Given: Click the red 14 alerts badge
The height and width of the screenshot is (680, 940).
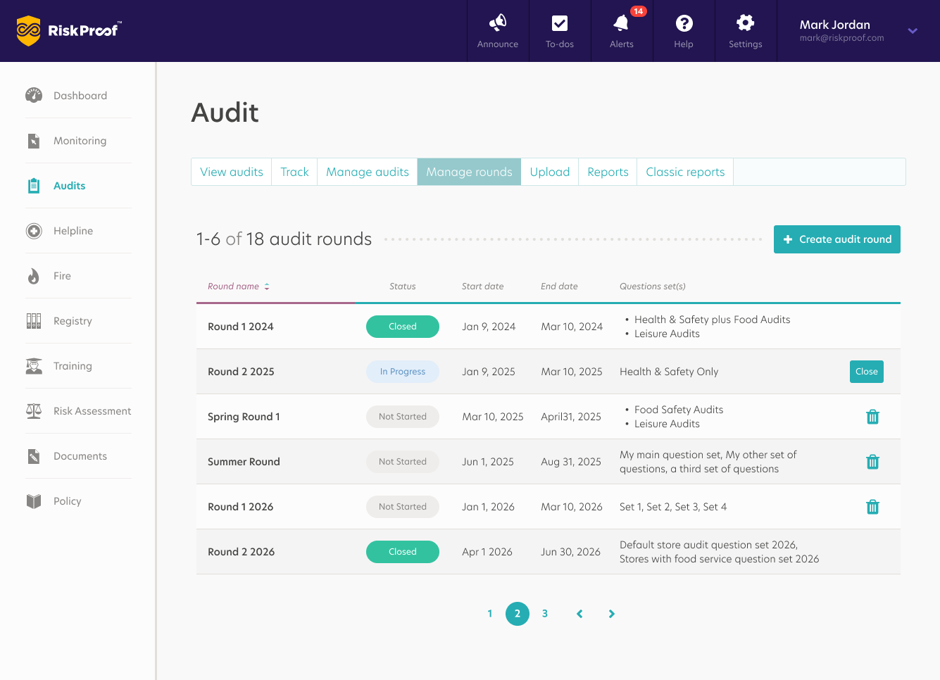Looking at the screenshot, I should click(638, 11).
